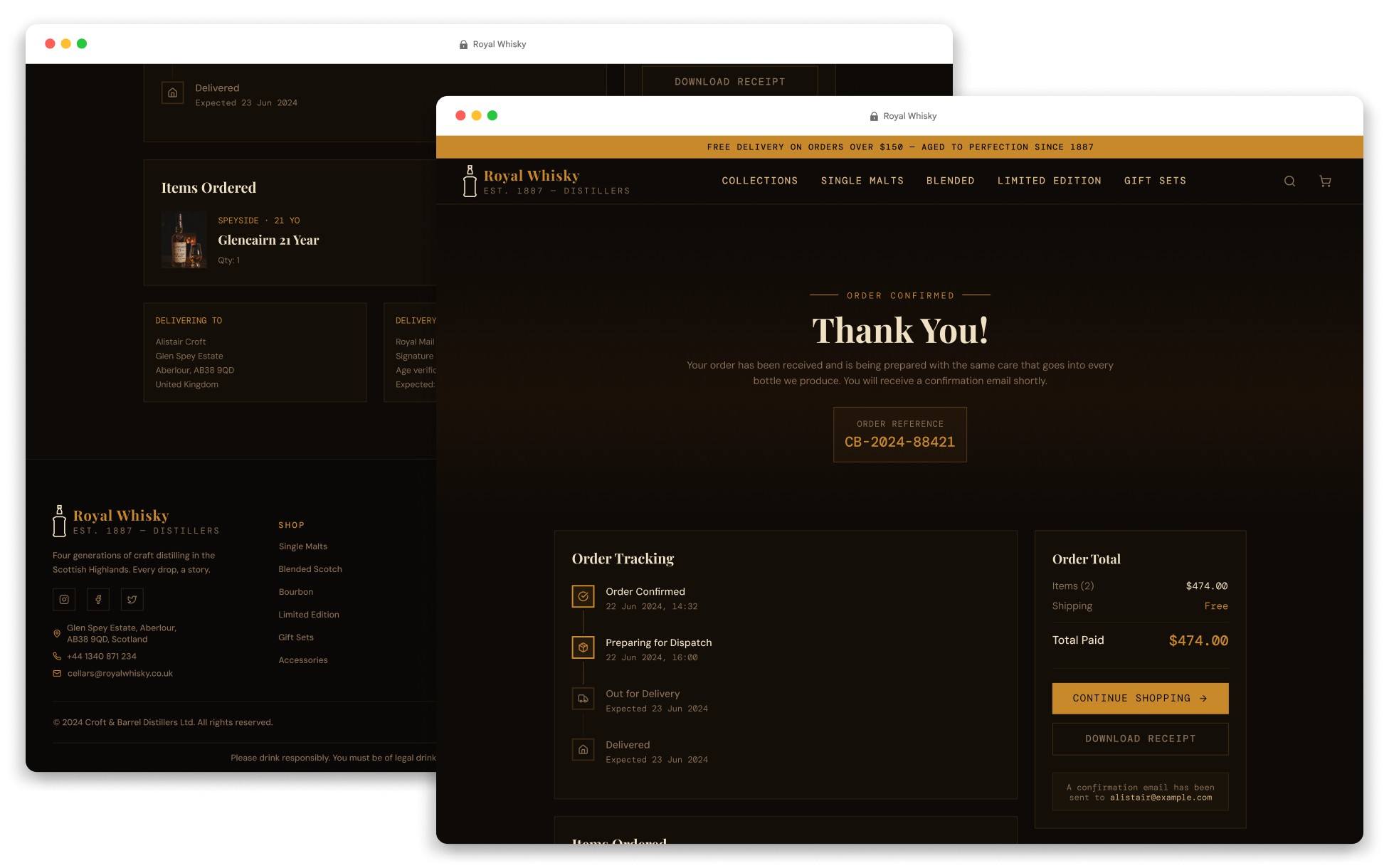Click the +44 1340 871 234 phone number
The height and width of the screenshot is (868, 1389).
[x=102, y=657]
